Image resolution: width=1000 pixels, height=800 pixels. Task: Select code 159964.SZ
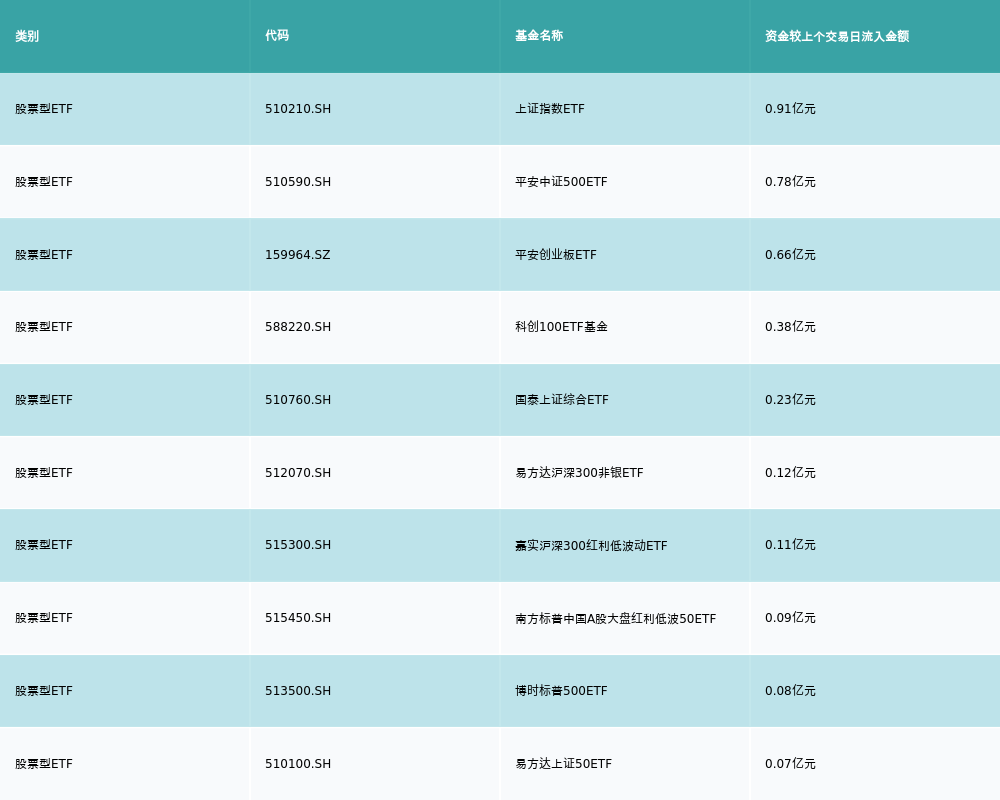[x=298, y=255]
